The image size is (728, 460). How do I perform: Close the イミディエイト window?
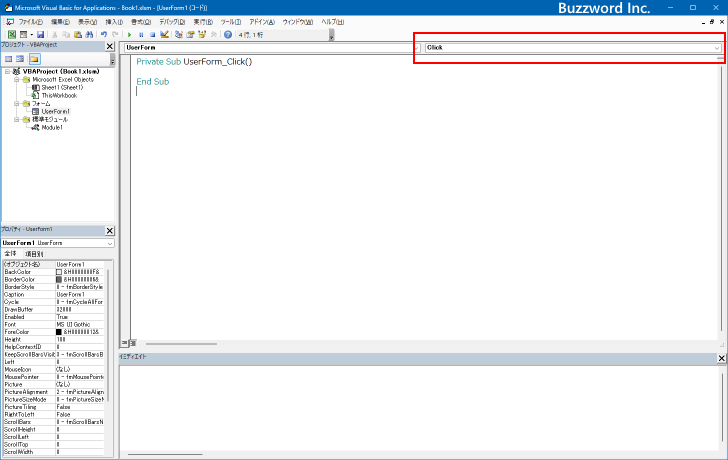(722, 358)
